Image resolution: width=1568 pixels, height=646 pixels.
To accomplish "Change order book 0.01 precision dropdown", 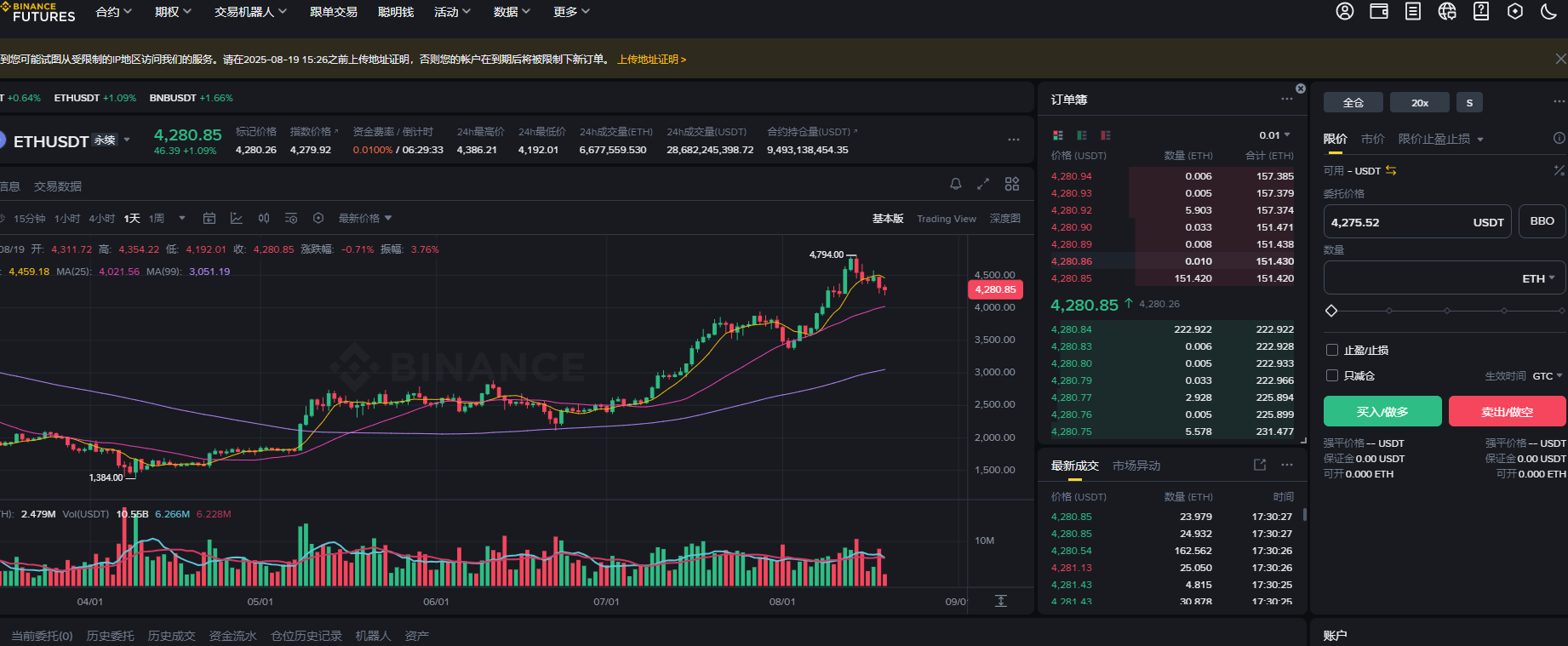I will coord(1275,135).
